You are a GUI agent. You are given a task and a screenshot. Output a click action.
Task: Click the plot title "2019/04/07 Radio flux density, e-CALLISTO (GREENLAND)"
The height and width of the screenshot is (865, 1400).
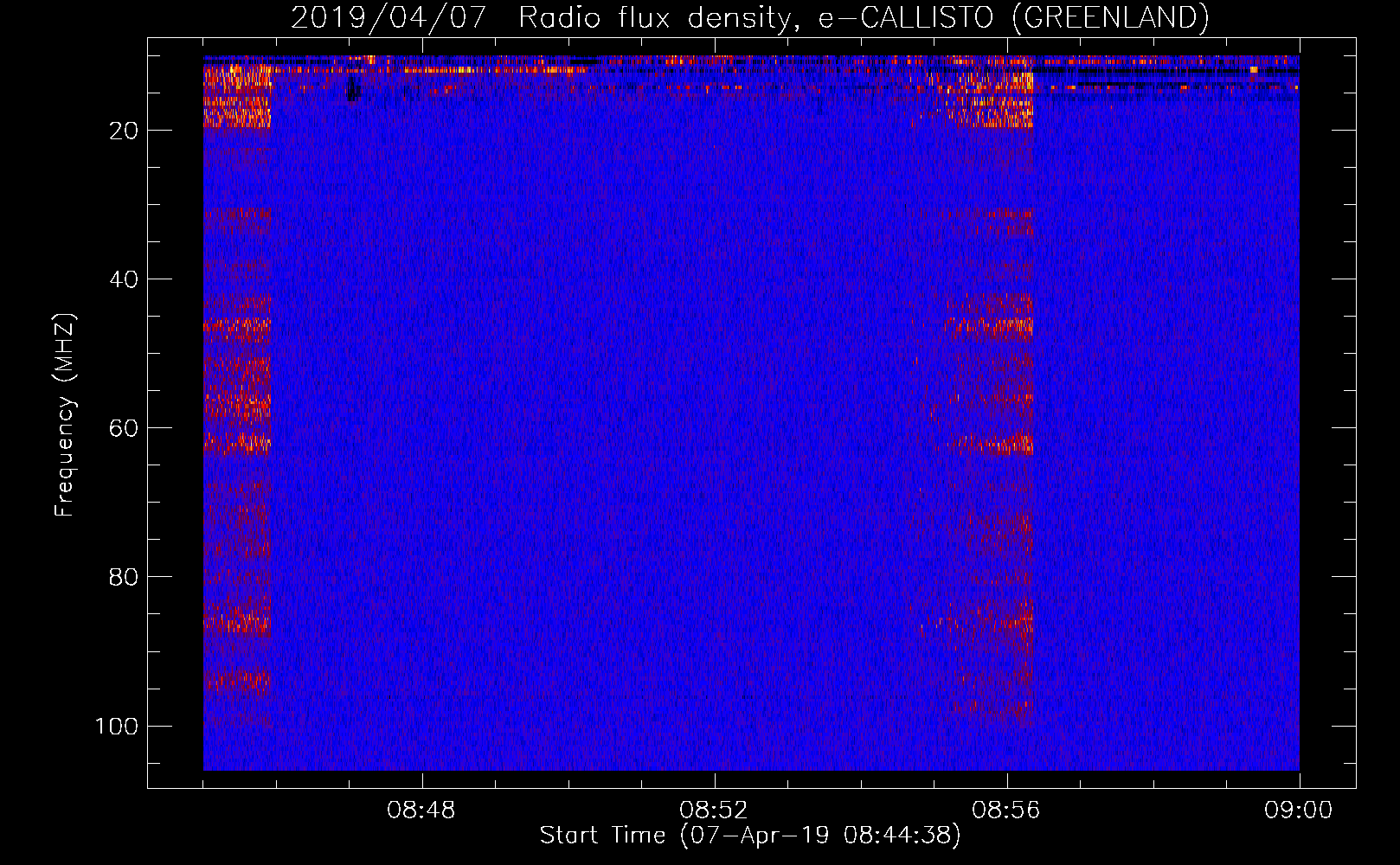point(749,17)
